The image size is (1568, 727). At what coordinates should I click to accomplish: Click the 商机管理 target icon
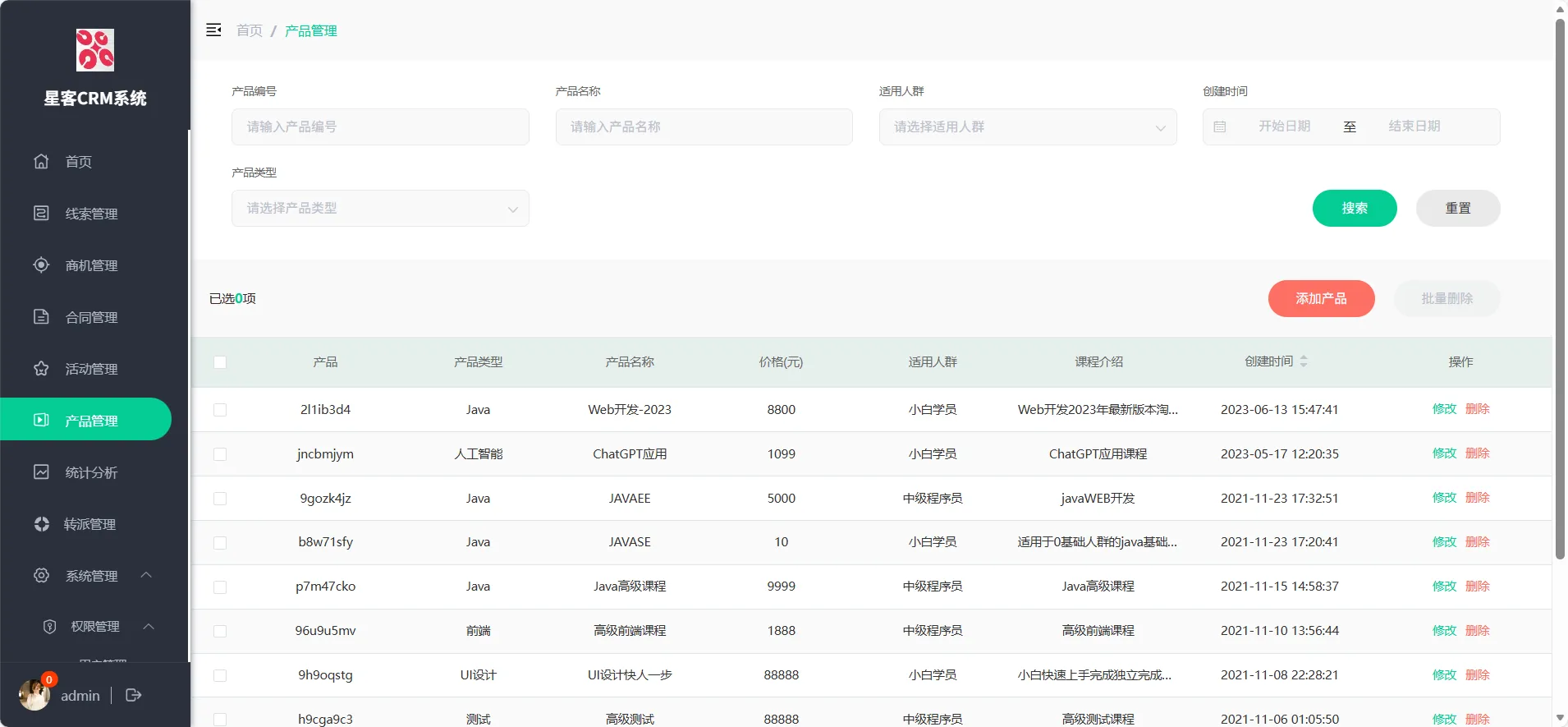point(41,265)
